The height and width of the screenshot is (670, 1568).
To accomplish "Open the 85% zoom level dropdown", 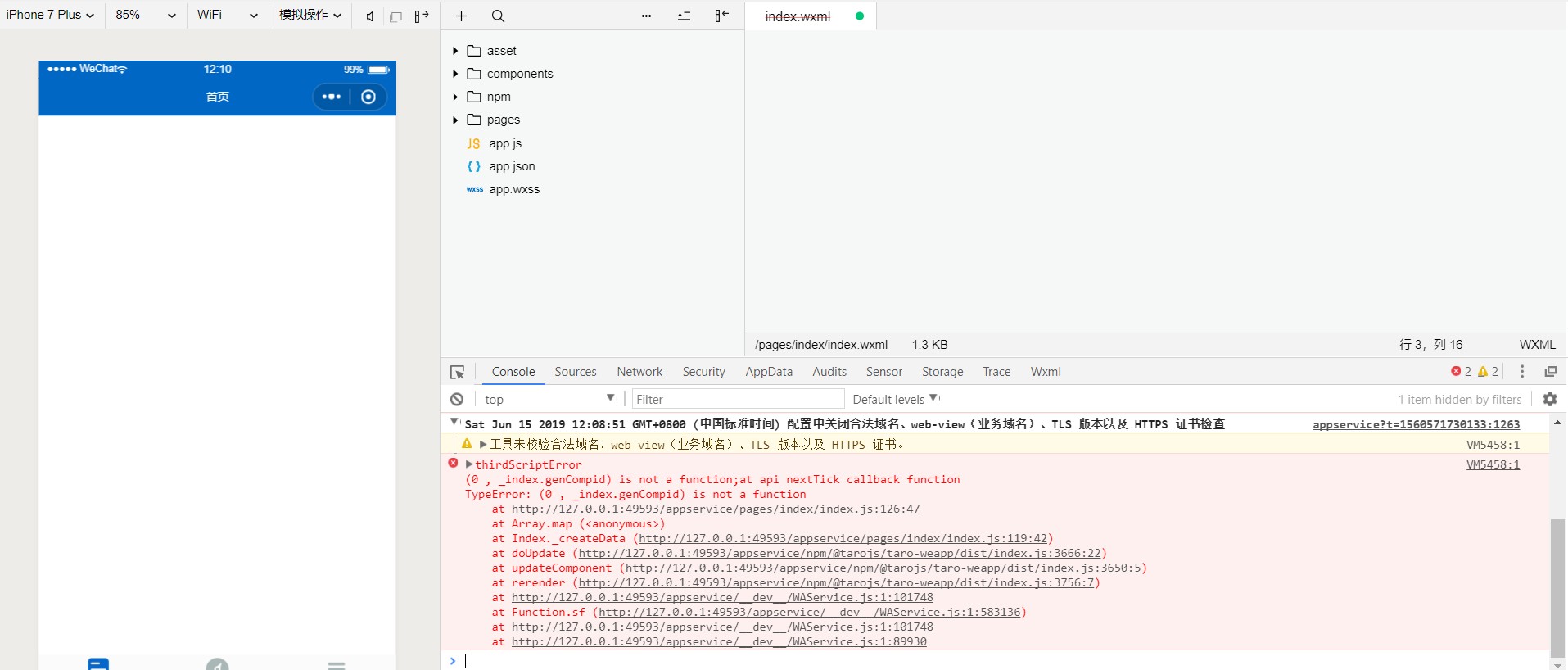I will (x=146, y=15).
